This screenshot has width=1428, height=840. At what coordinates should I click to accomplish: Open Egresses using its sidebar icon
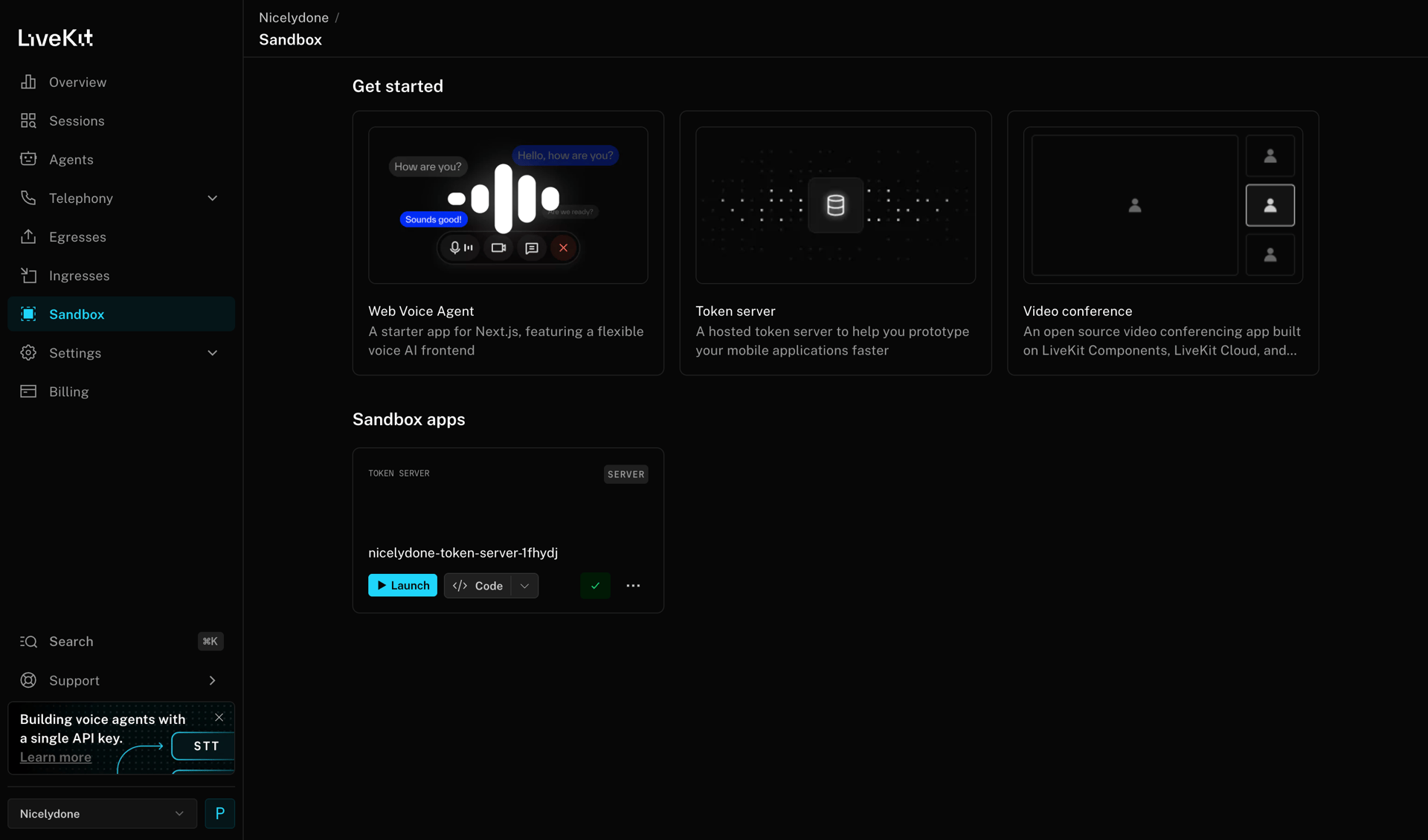(x=28, y=236)
